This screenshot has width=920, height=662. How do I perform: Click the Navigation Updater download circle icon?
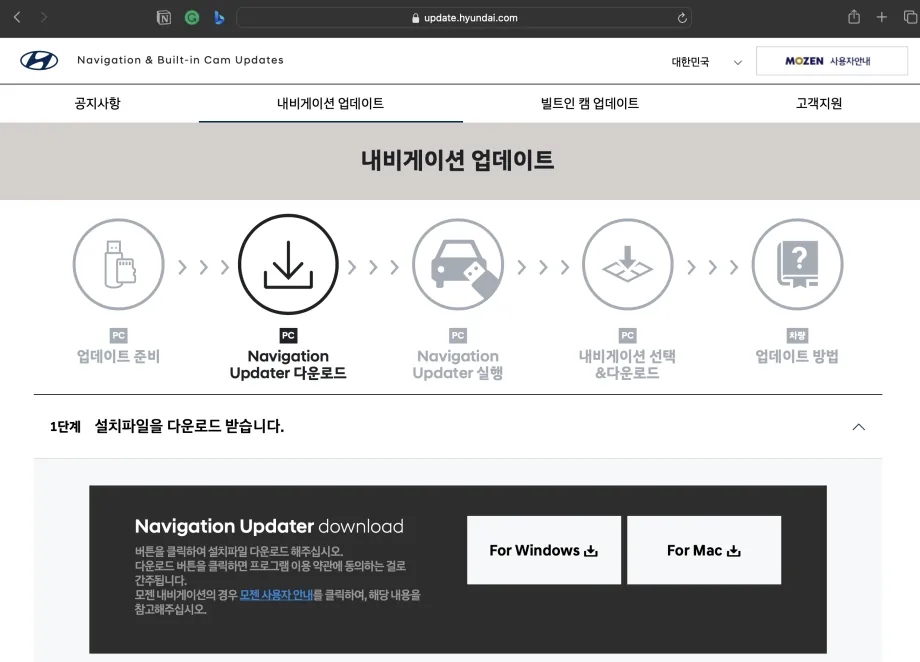[288, 264]
